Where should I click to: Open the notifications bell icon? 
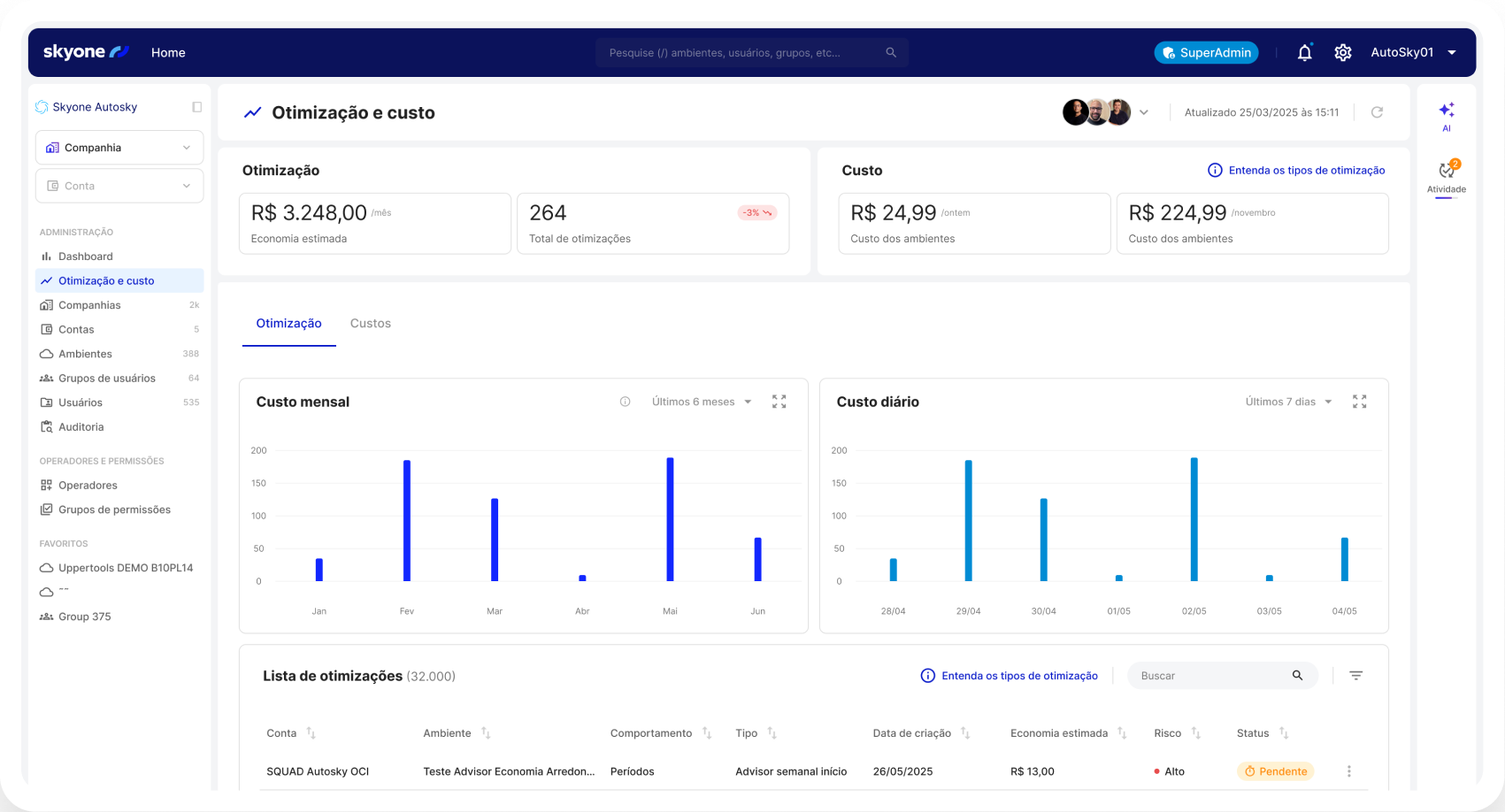coord(1304,53)
